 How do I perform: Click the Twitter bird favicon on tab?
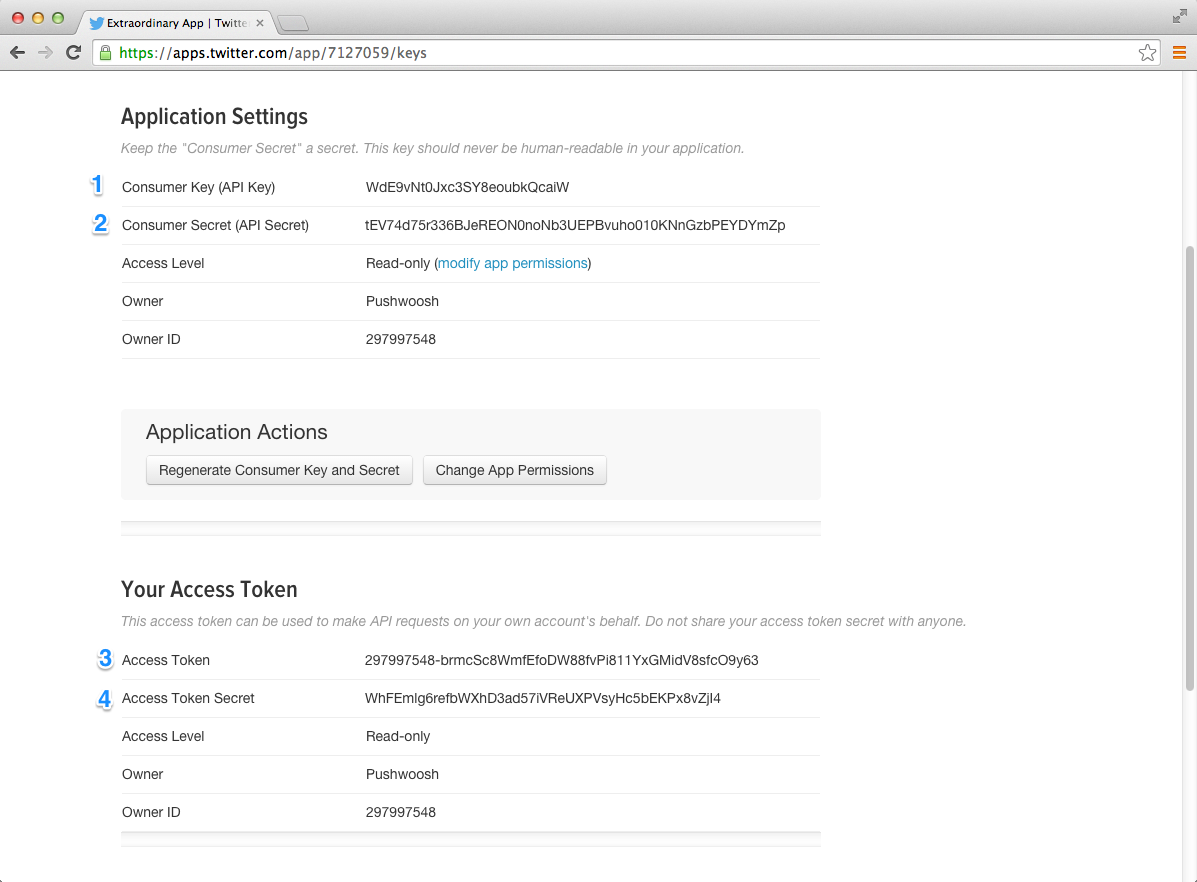96,23
